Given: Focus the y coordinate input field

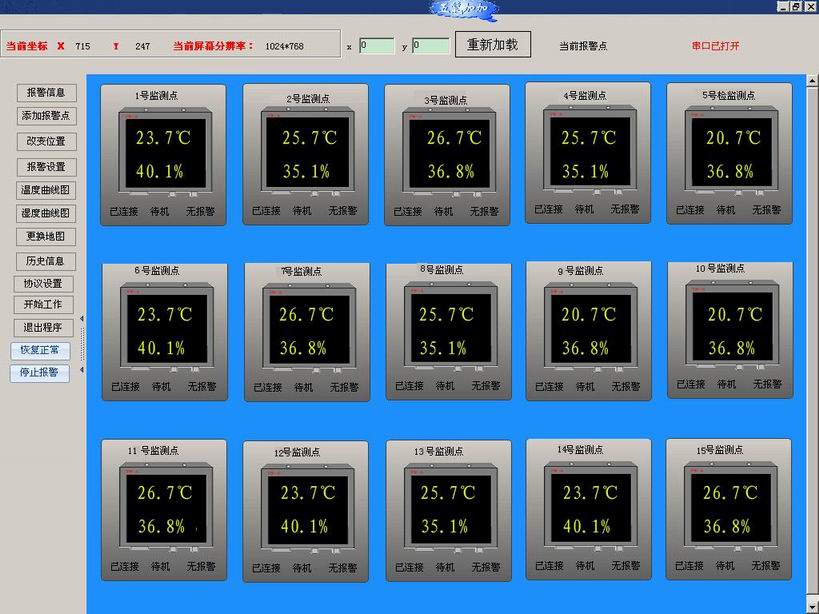Looking at the screenshot, I should coord(430,45).
